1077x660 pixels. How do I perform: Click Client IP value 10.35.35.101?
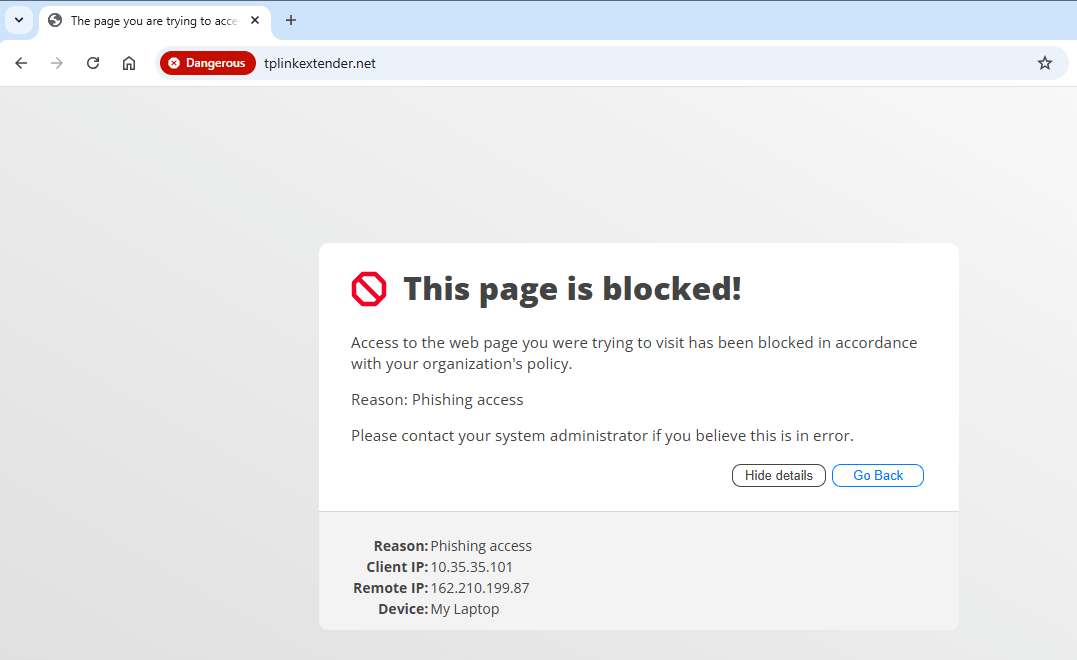pyautogui.click(x=471, y=567)
